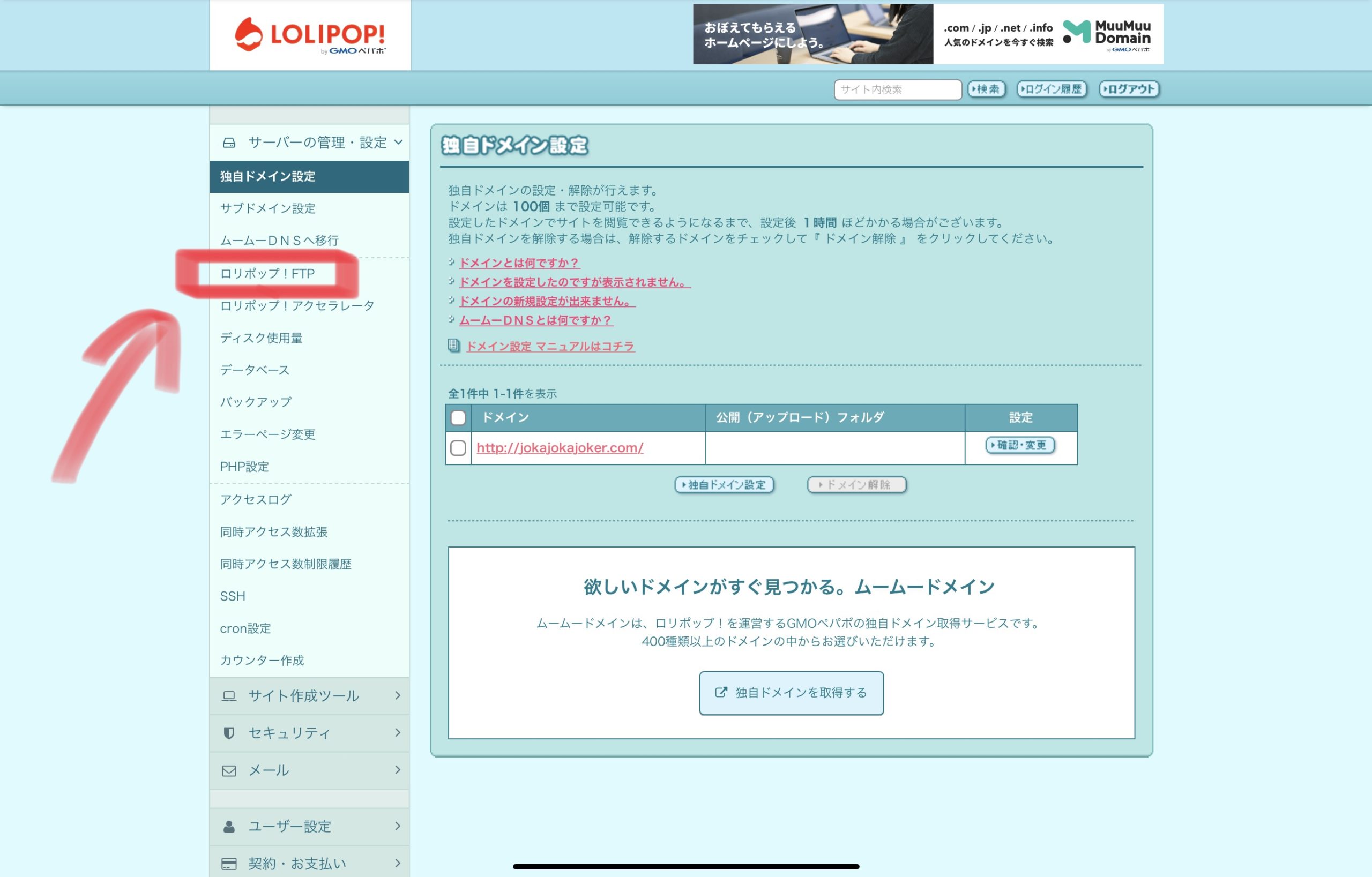Screen dimensions: 1372x877
Task: Open ロリポップ！FTP from sidebar
Action: (267, 274)
